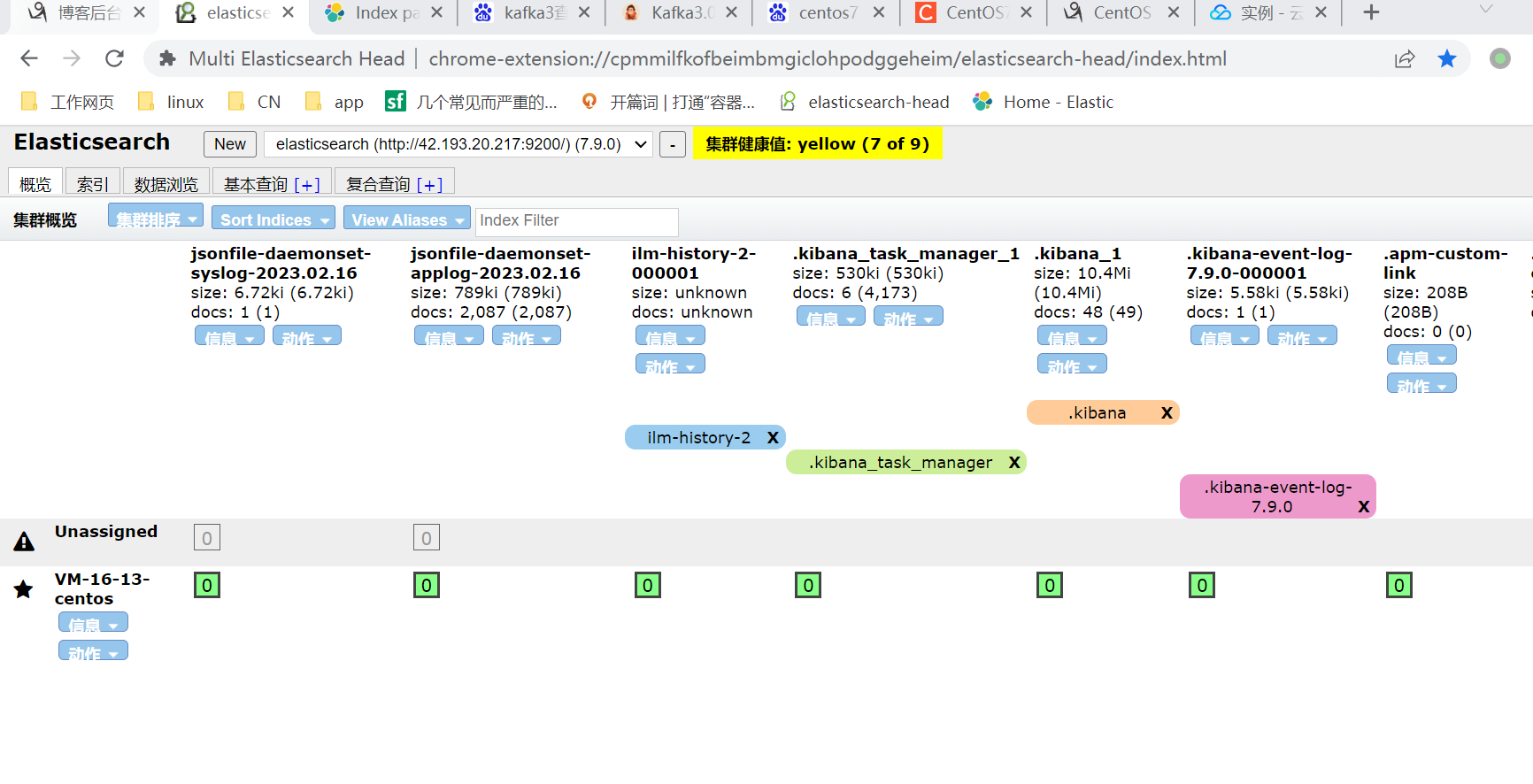The image size is (1533, 784).
Task: Open 信息 dropdown for .kibana_1 index
Action: 1072,337
